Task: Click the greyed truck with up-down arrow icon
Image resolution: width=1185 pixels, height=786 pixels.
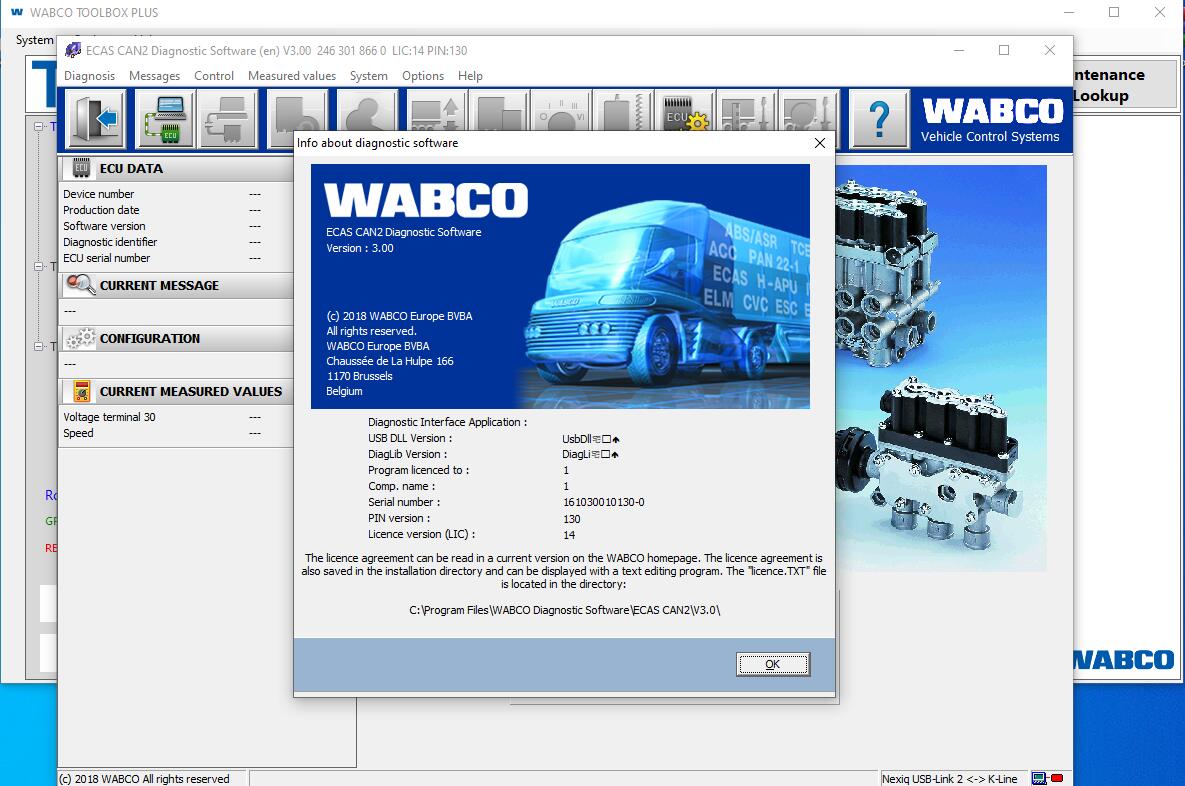Action: pyautogui.click(x=436, y=110)
